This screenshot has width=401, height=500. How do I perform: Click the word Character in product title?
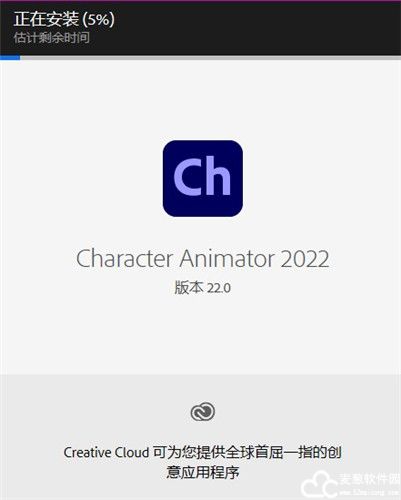coord(125,258)
